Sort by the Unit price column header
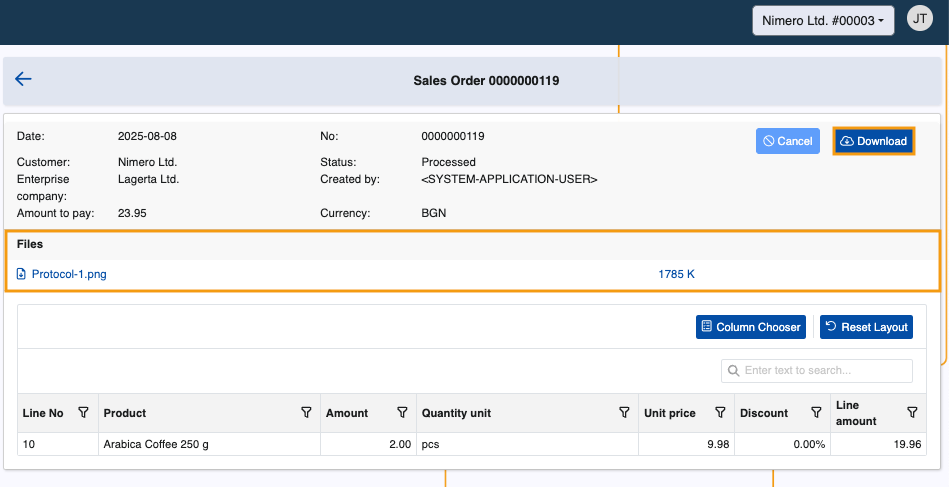The image size is (949, 487). click(x=670, y=413)
